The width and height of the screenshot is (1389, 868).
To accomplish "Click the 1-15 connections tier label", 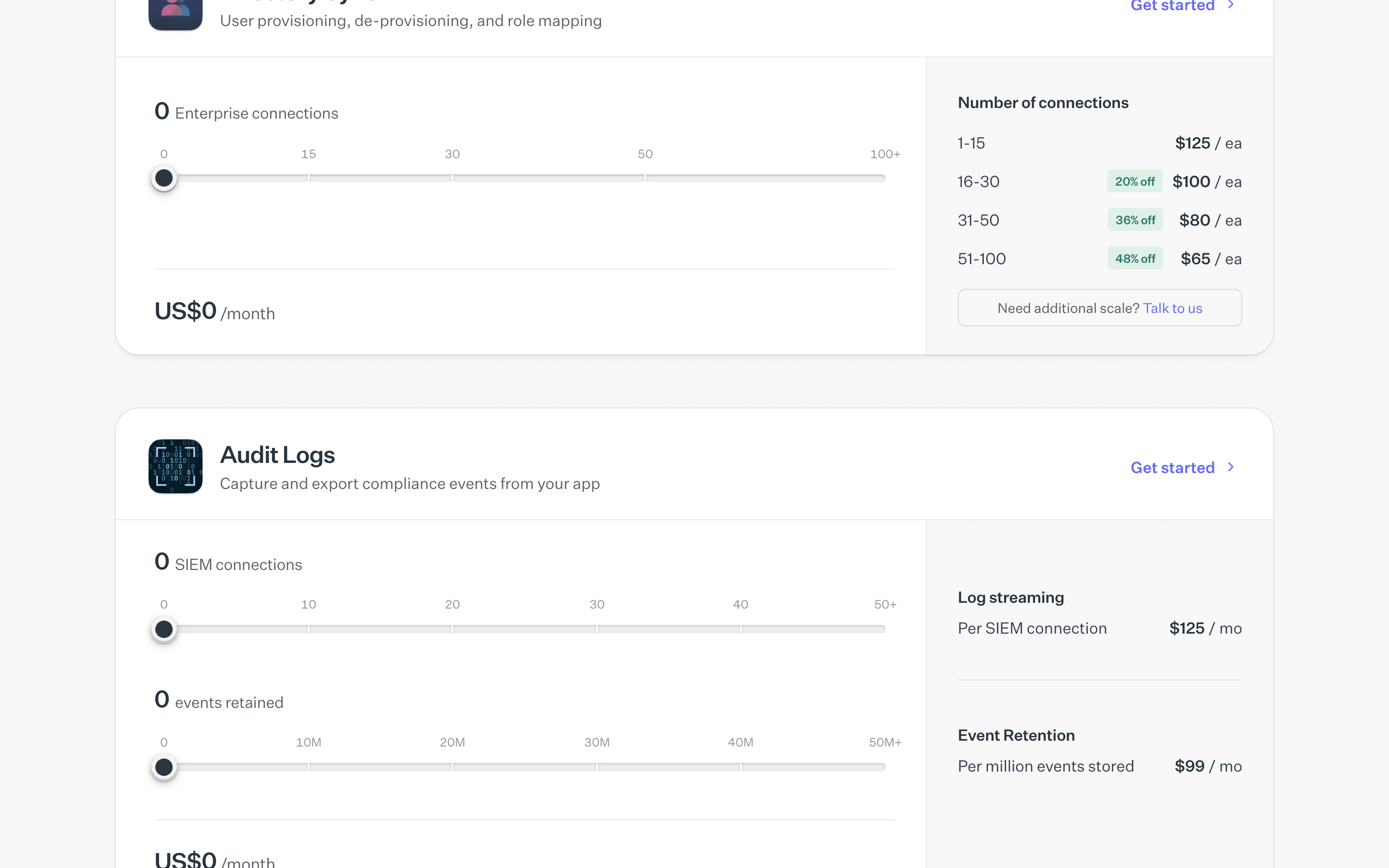I will (971, 143).
